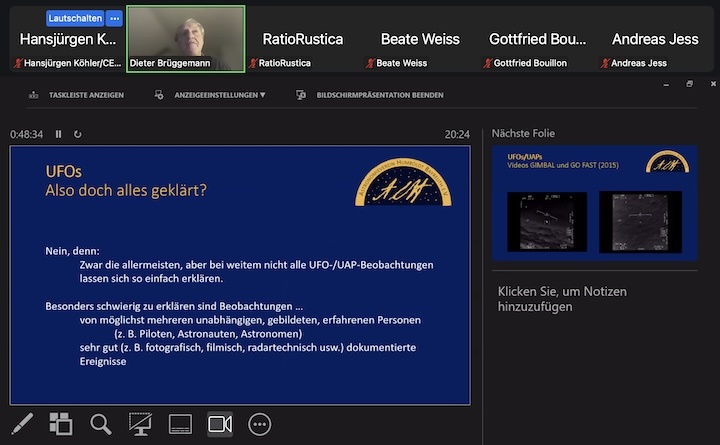This screenshot has height=445, width=720.
Task: Open more options for Hansjürgen tile
Action: pos(115,18)
